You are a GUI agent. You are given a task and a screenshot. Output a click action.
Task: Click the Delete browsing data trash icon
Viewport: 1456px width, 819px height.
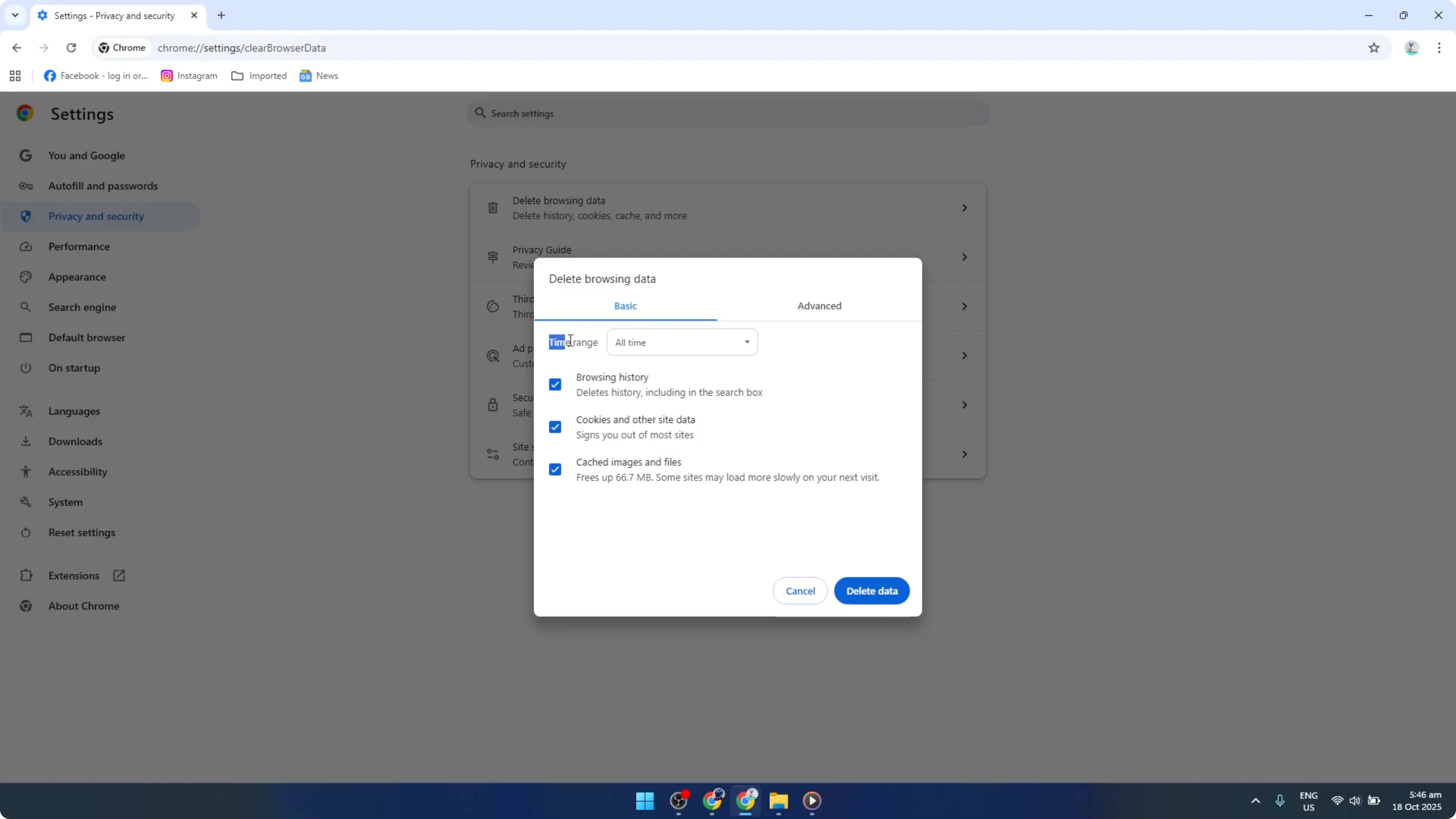[492, 207]
